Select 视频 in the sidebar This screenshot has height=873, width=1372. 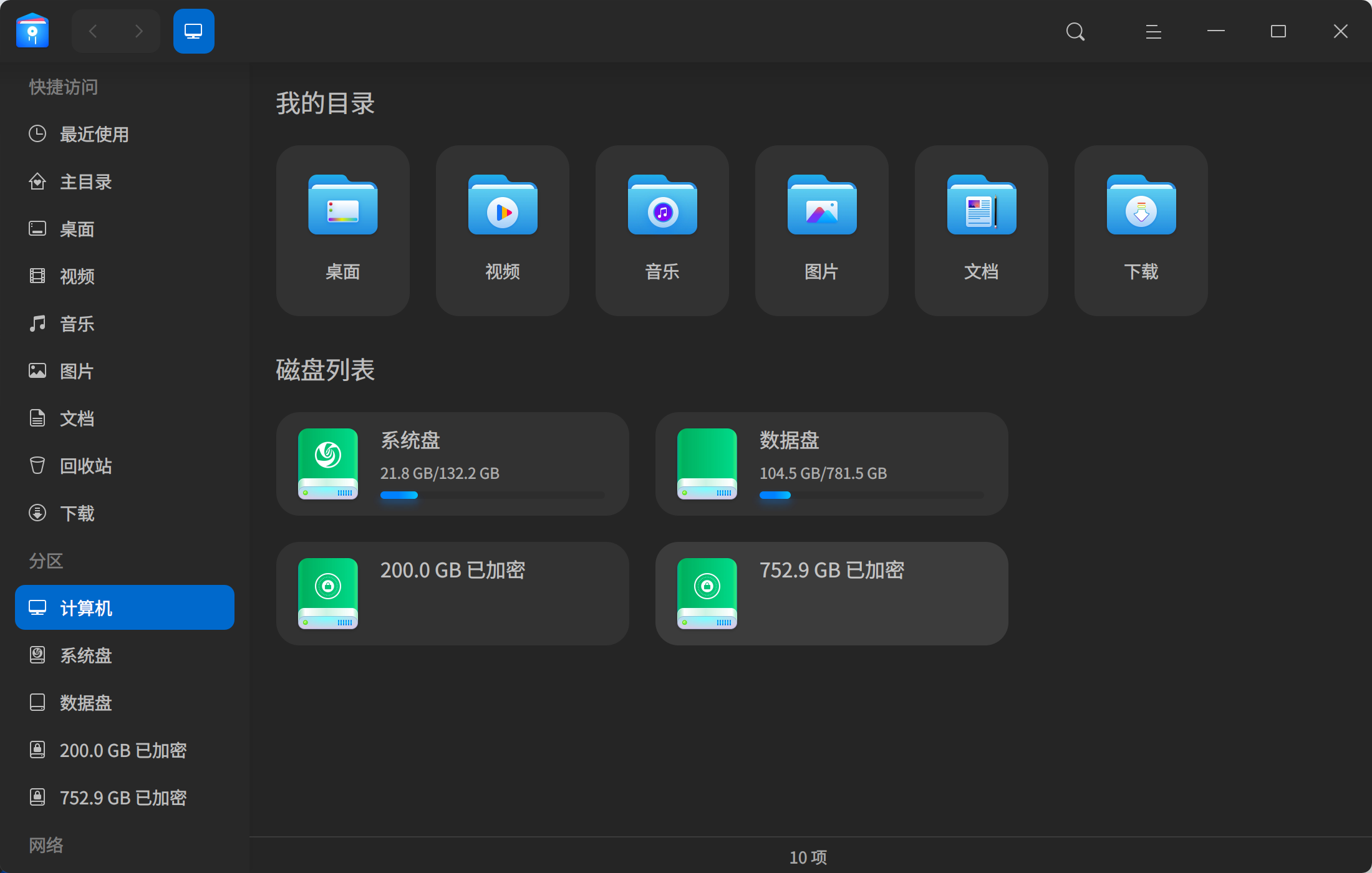coord(125,276)
